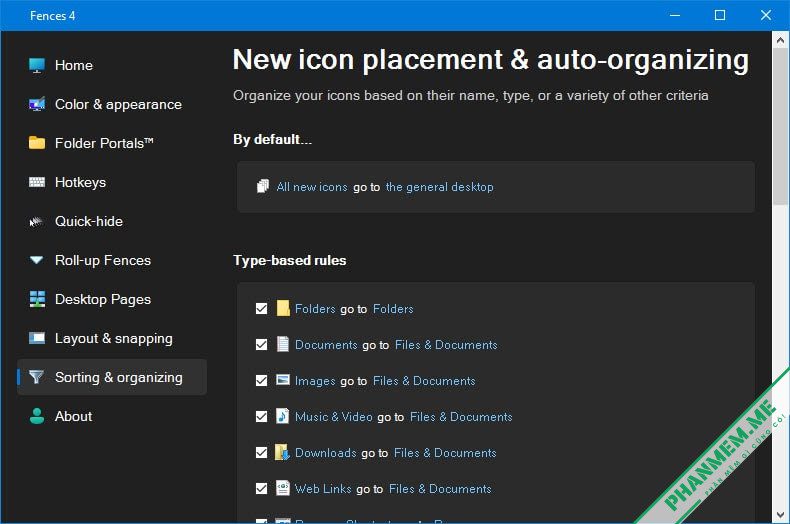
Task: Change Web Links rule destination
Action: [x=440, y=489]
